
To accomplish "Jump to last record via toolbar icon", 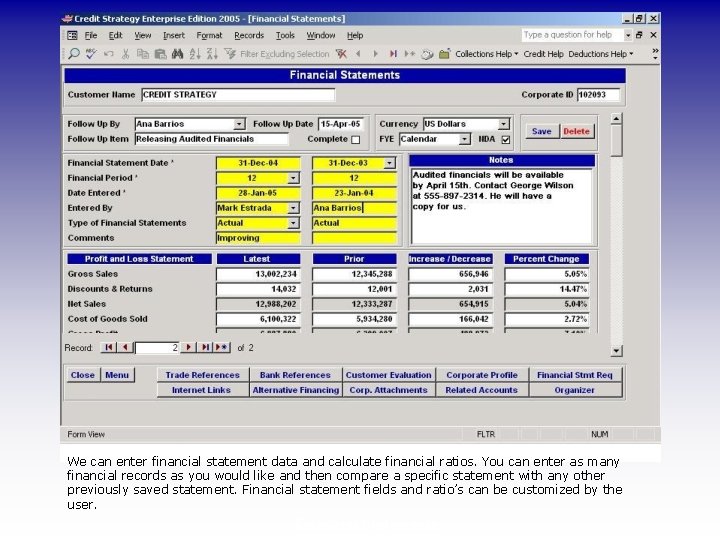I will (393, 54).
